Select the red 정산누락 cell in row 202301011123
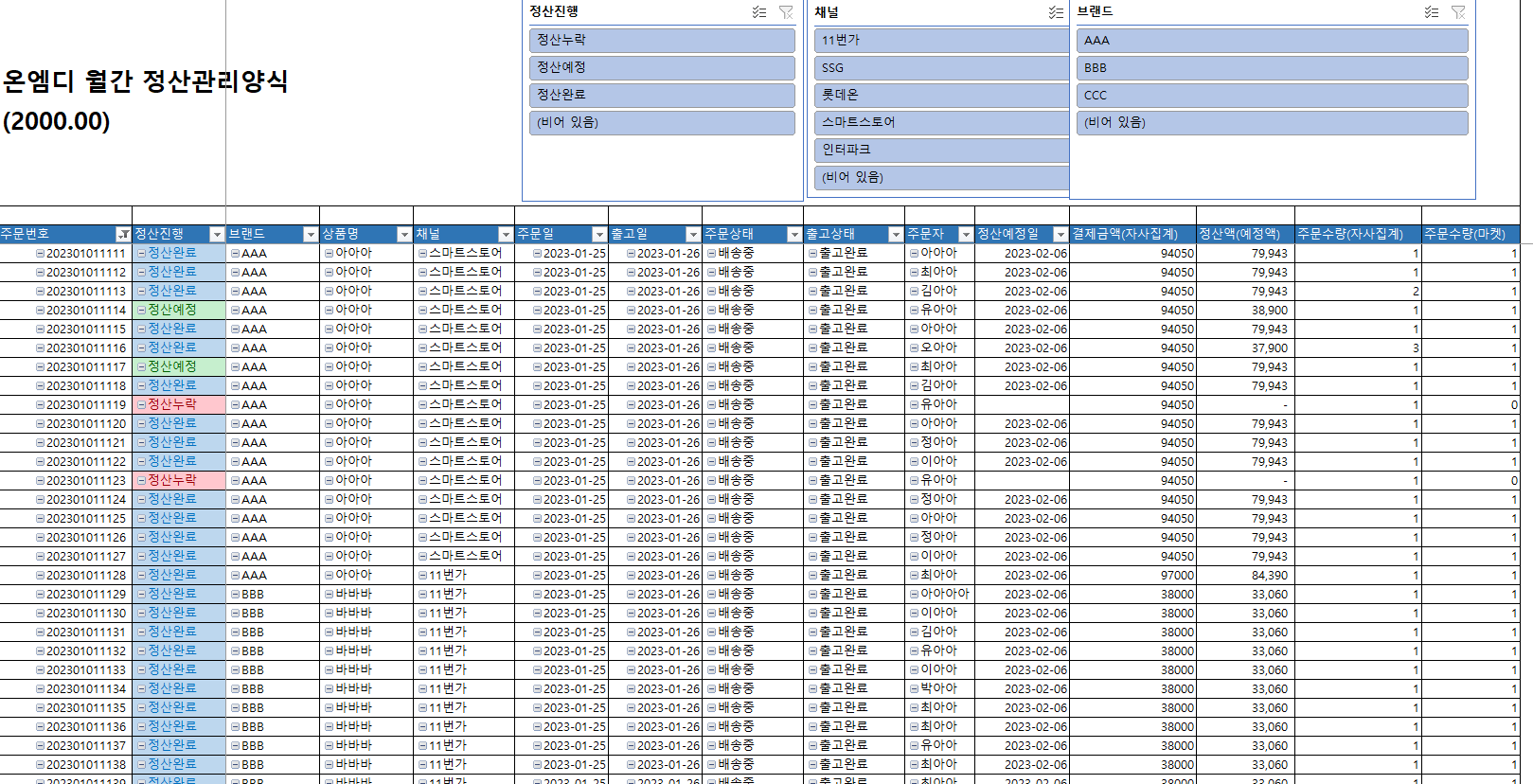Image resolution: width=1533 pixels, height=784 pixels. pyautogui.click(x=179, y=480)
